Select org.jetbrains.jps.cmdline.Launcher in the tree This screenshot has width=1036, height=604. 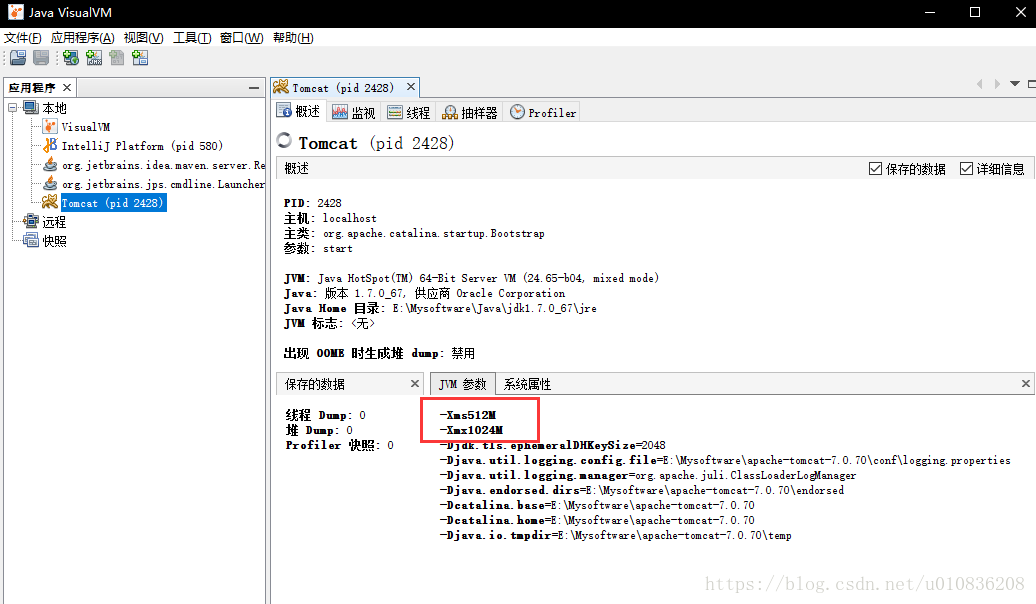click(163, 184)
